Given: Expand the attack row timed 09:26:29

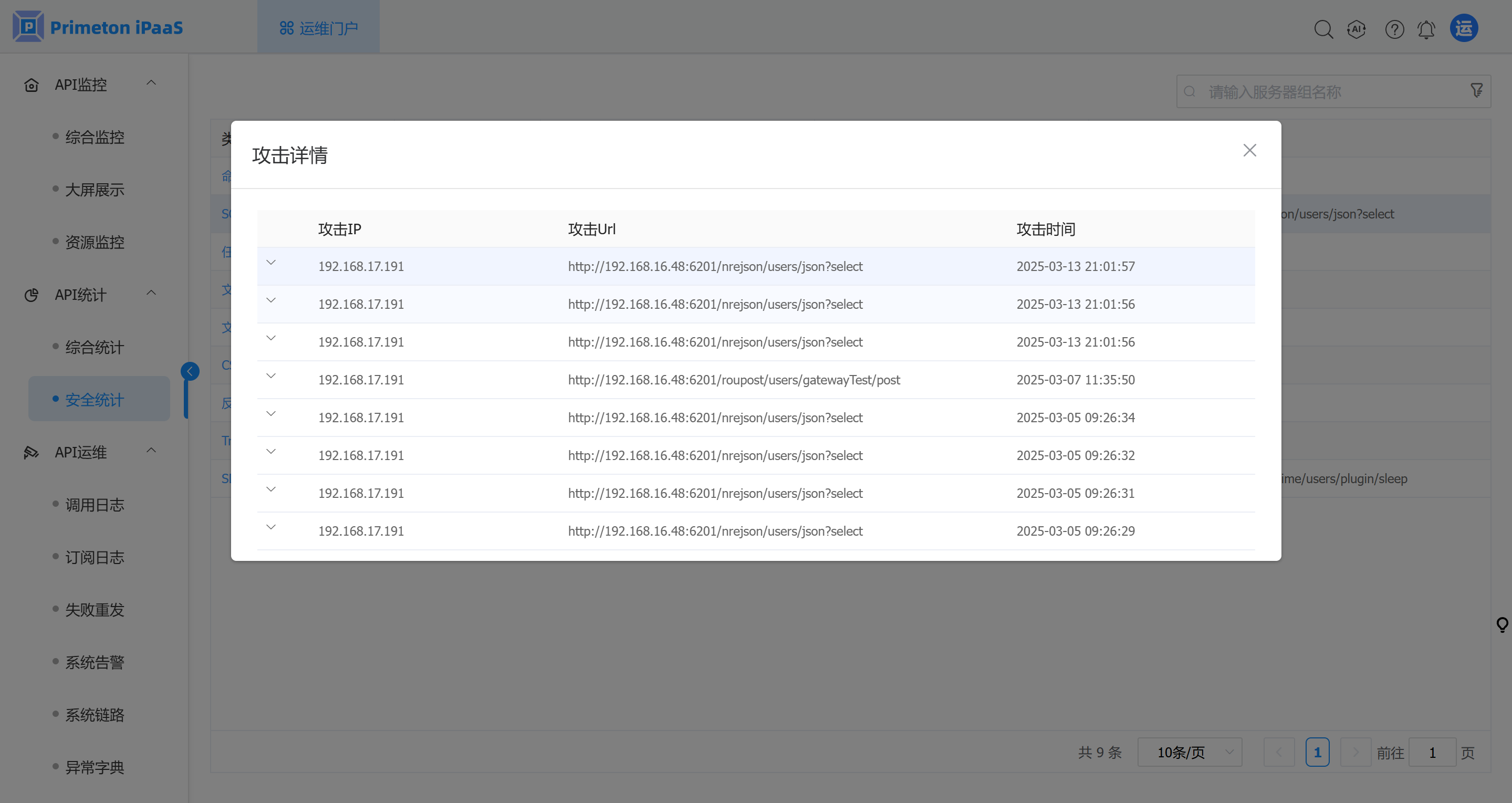Looking at the screenshot, I should 270,527.
